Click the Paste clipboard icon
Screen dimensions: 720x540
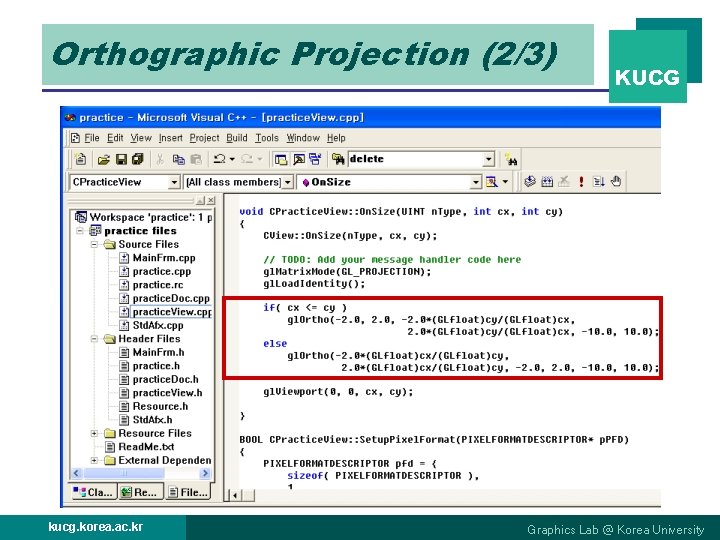coord(196,159)
